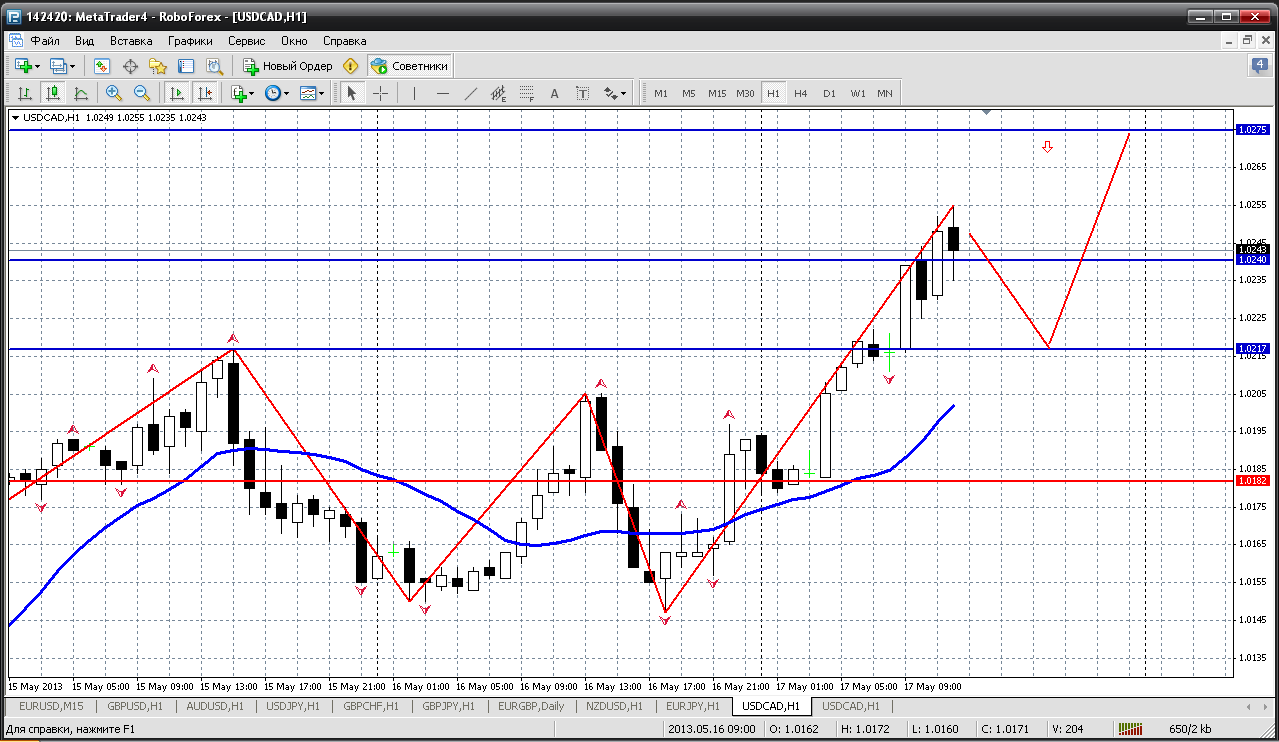Click the Новый Ордер button
The width and height of the screenshot is (1279, 742).
point(288,66)
